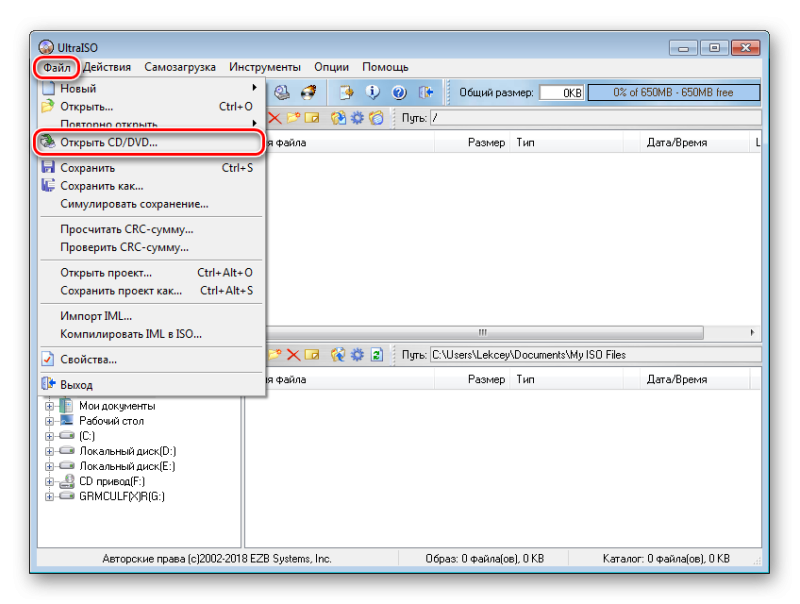Click add-to-image icon in lower local toolbar
Viewport: 800px width, 604px height.
[338, 355]
